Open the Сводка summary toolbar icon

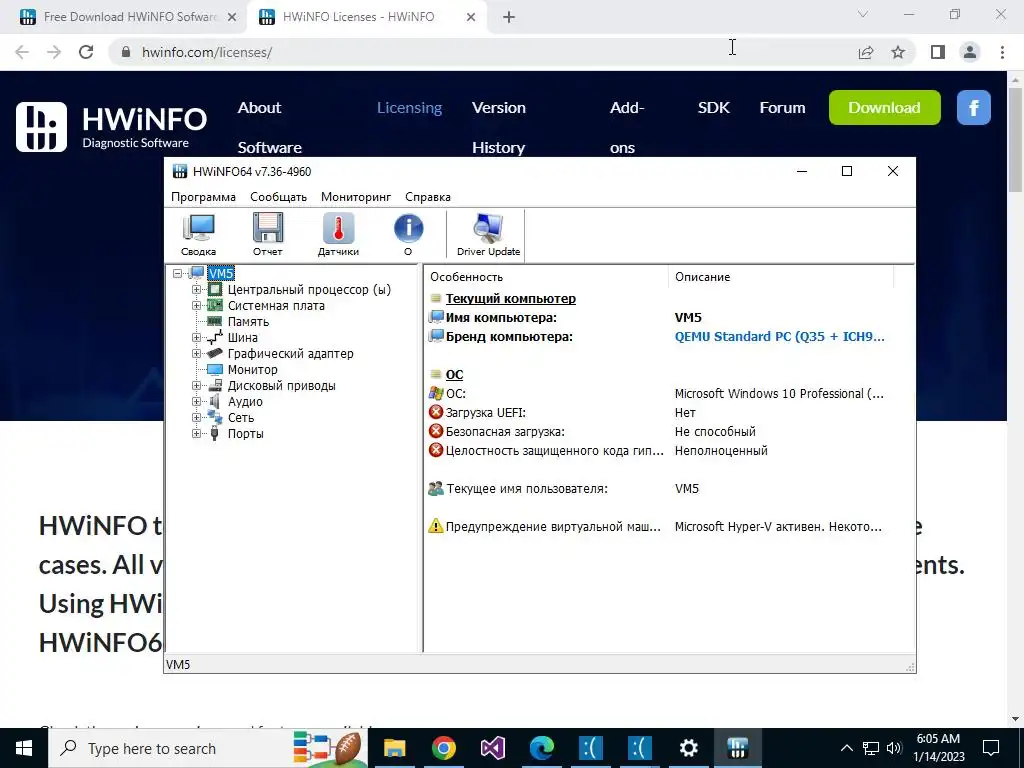point(199,235)
